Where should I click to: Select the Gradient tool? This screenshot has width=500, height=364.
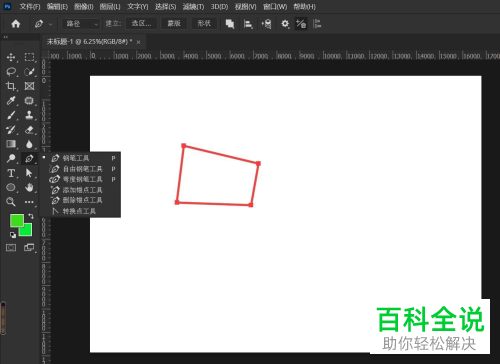[x=11, y=144]
